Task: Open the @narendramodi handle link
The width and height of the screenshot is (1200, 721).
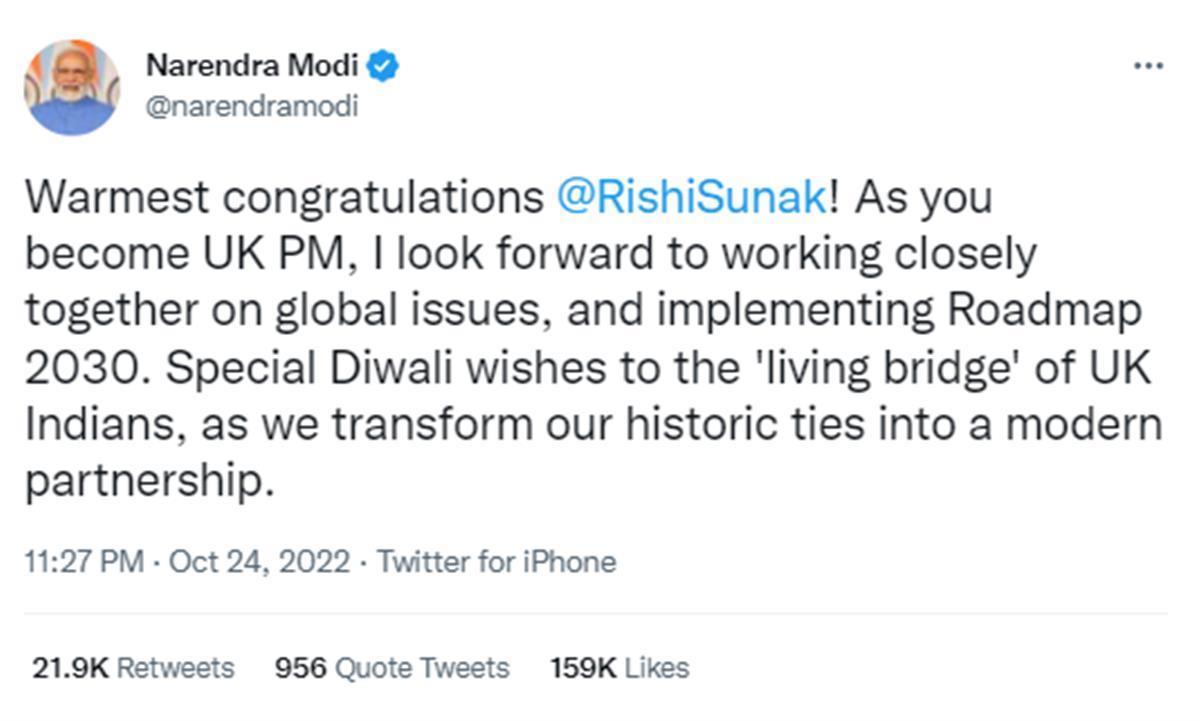Action: [252, 106]
